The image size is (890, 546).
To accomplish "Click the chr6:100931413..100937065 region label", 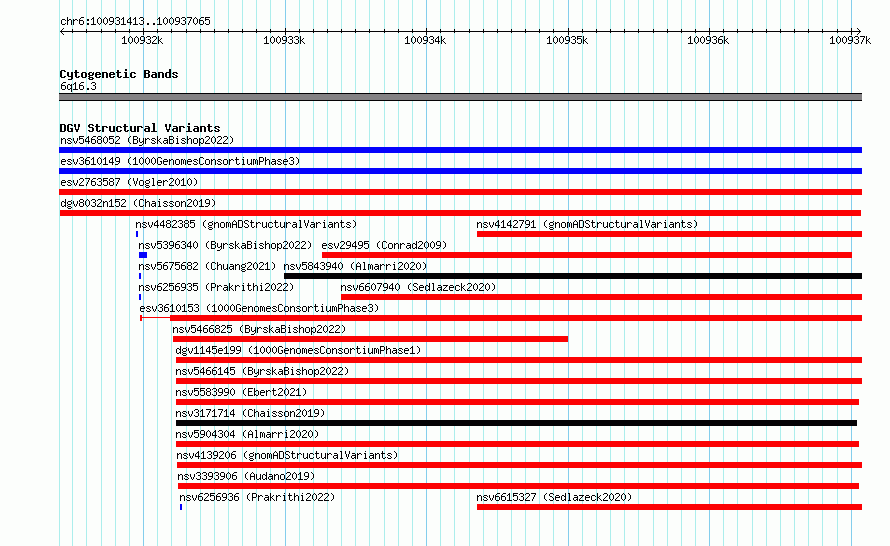I will click(135, 21).
